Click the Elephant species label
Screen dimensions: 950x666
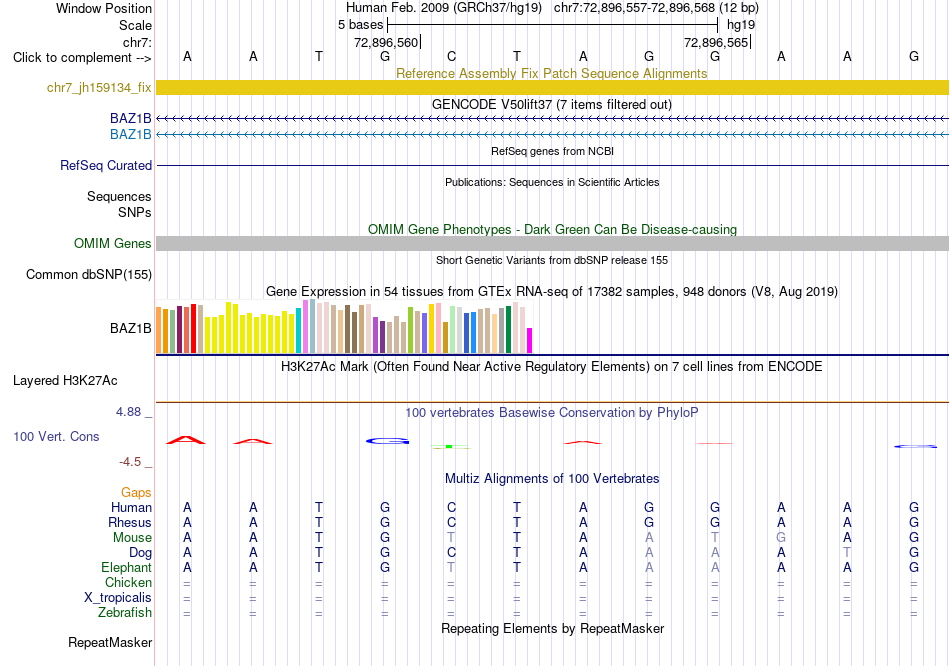126,567
